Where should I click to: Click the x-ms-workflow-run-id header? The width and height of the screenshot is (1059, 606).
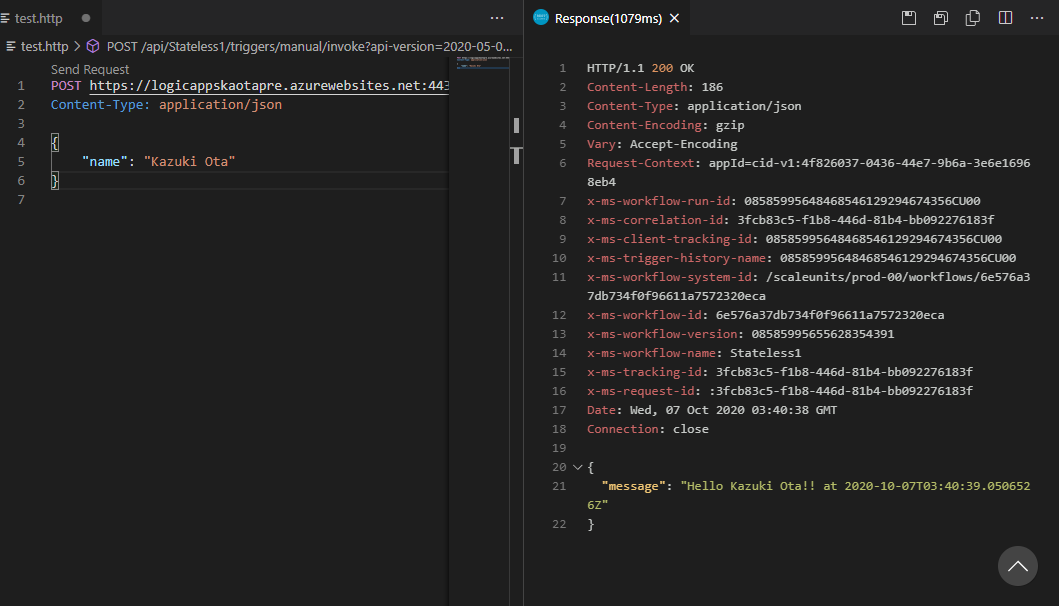coord(783,201)
